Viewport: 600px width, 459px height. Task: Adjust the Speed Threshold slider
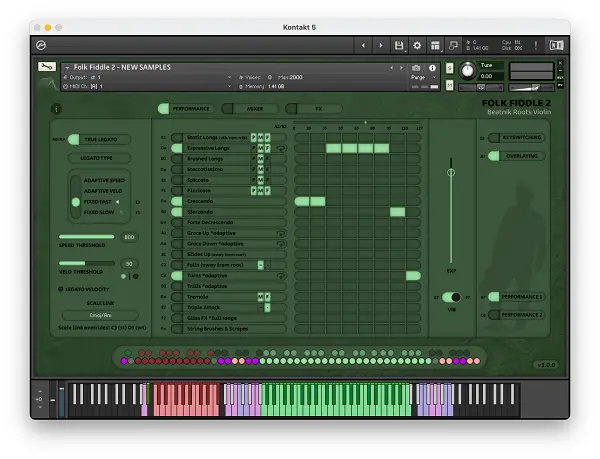pos(86,237)
